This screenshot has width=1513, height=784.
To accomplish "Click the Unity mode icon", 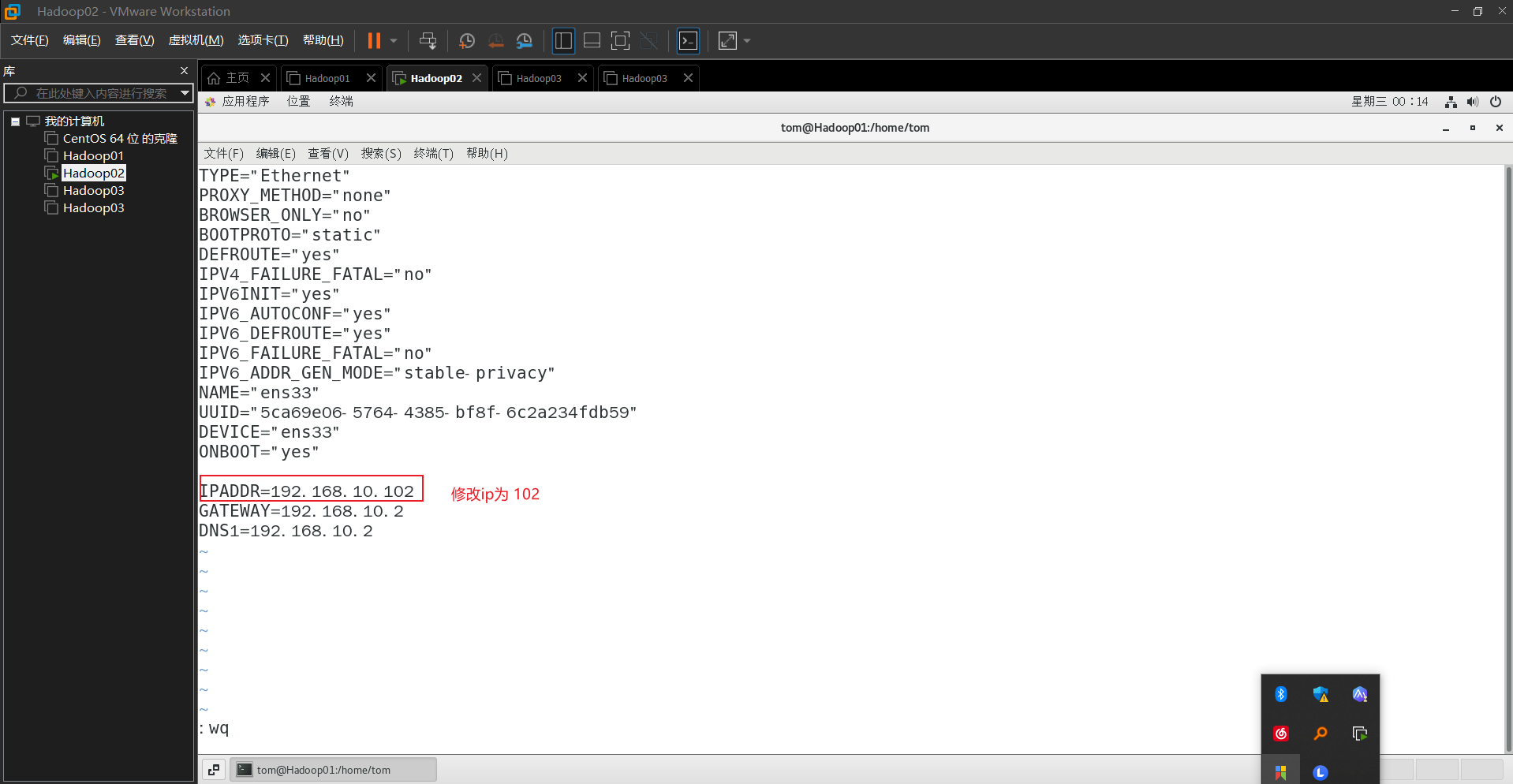I will 649,40.
